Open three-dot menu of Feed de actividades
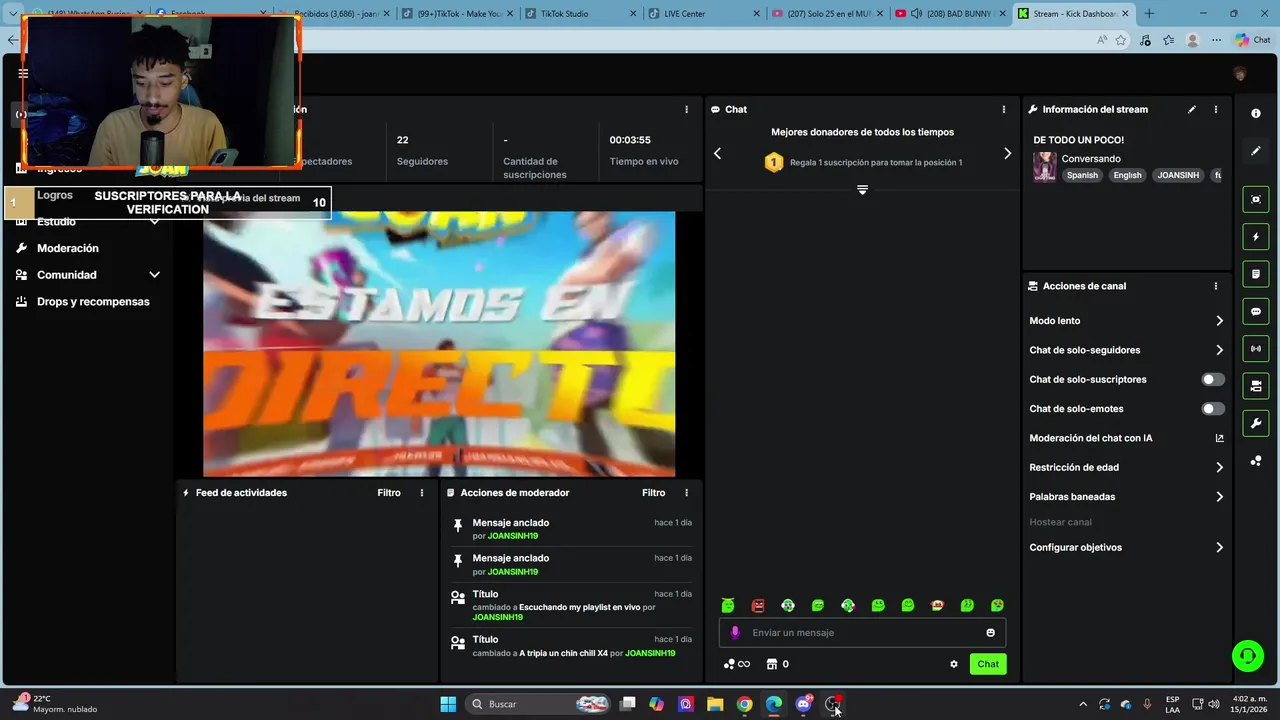The height and width of the screenshot is (720, 1280). (x=422, y=493)
